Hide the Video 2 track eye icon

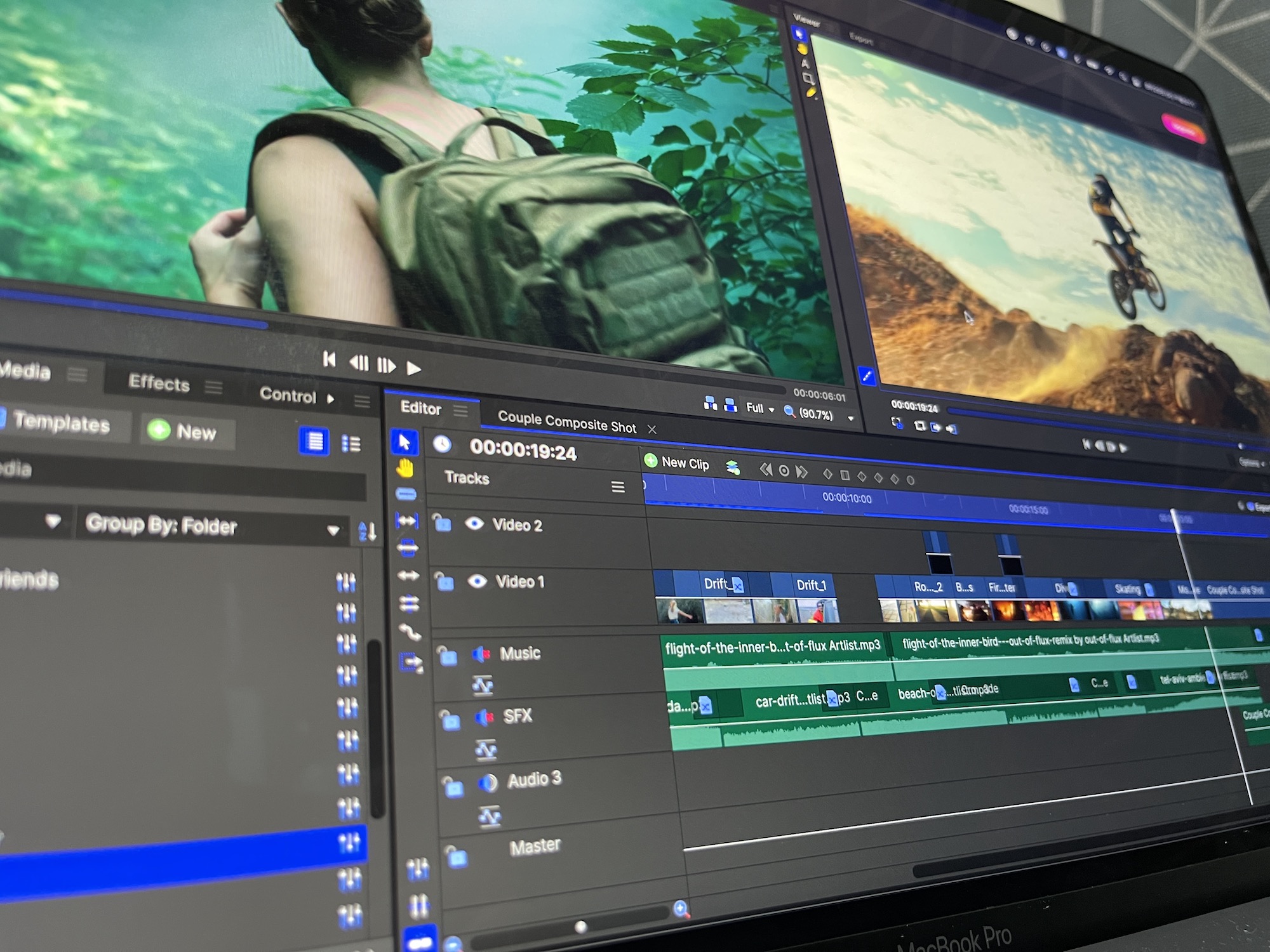coord(474,524)
